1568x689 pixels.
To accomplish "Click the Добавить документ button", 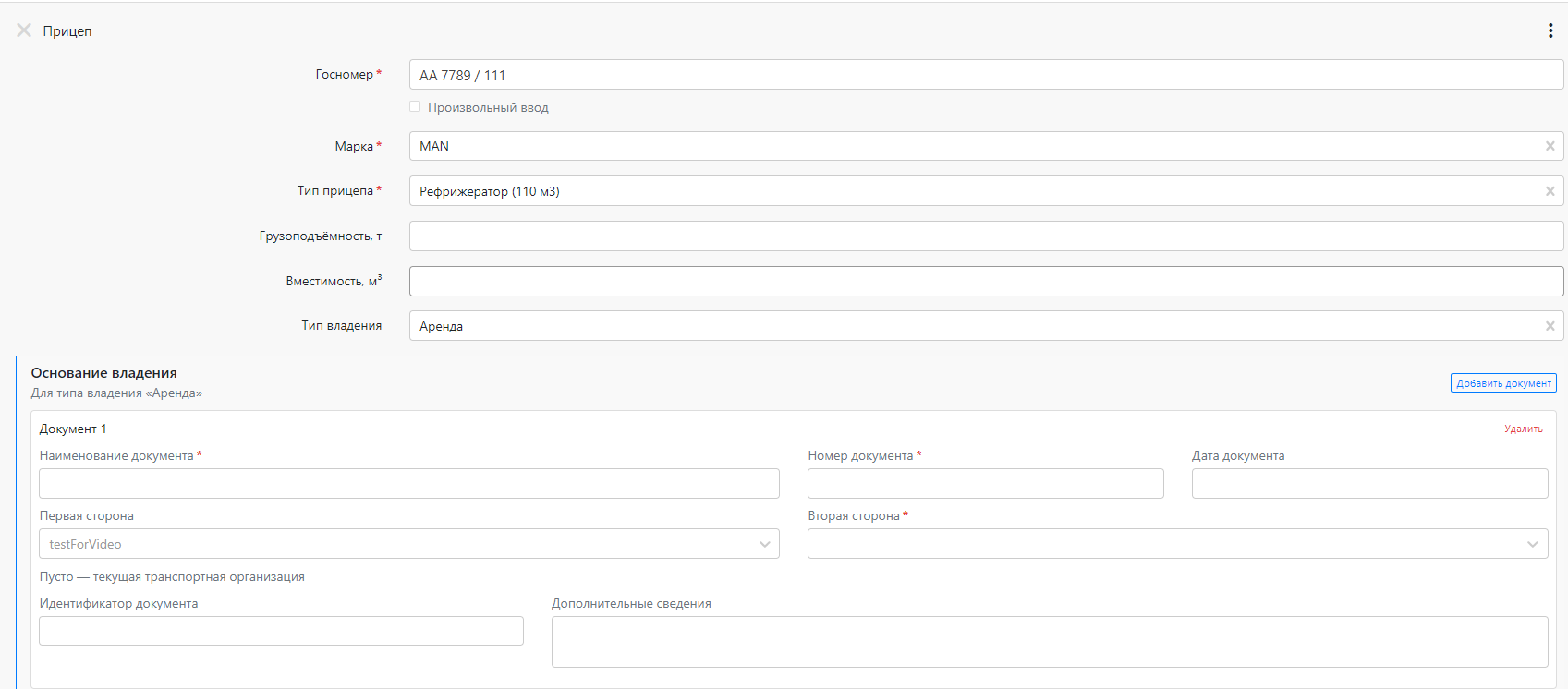I will [1503, 383].
